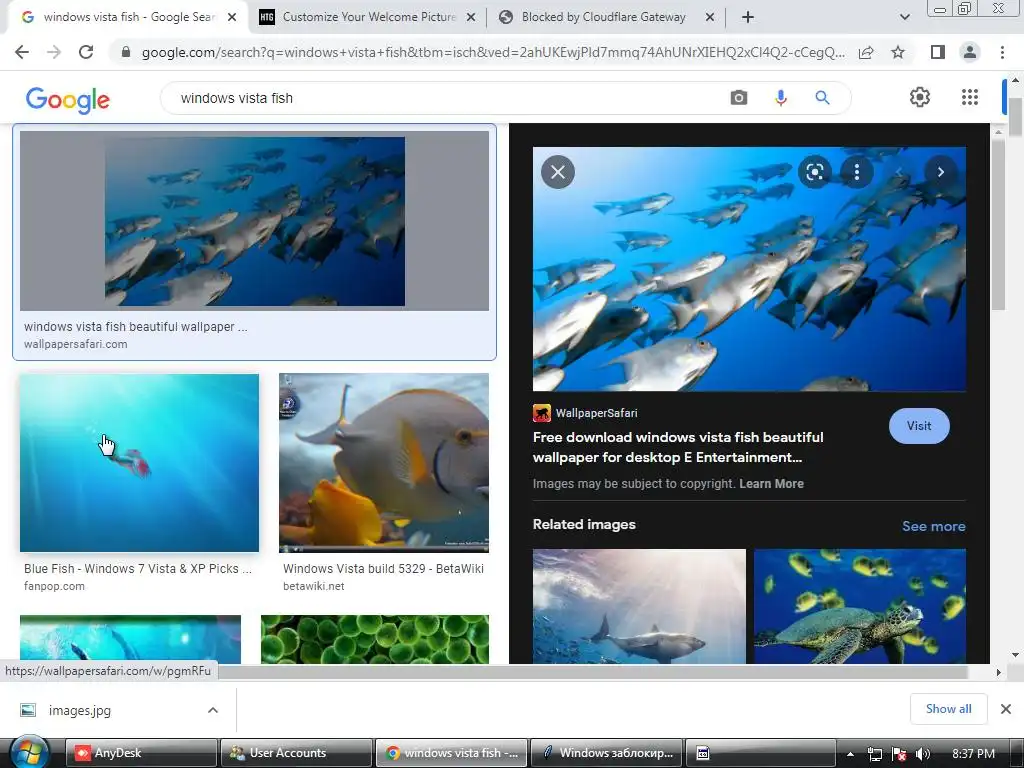Open the sea turtle related image
The width and height of the screenshot is (1024, 768).
(860, 606)
